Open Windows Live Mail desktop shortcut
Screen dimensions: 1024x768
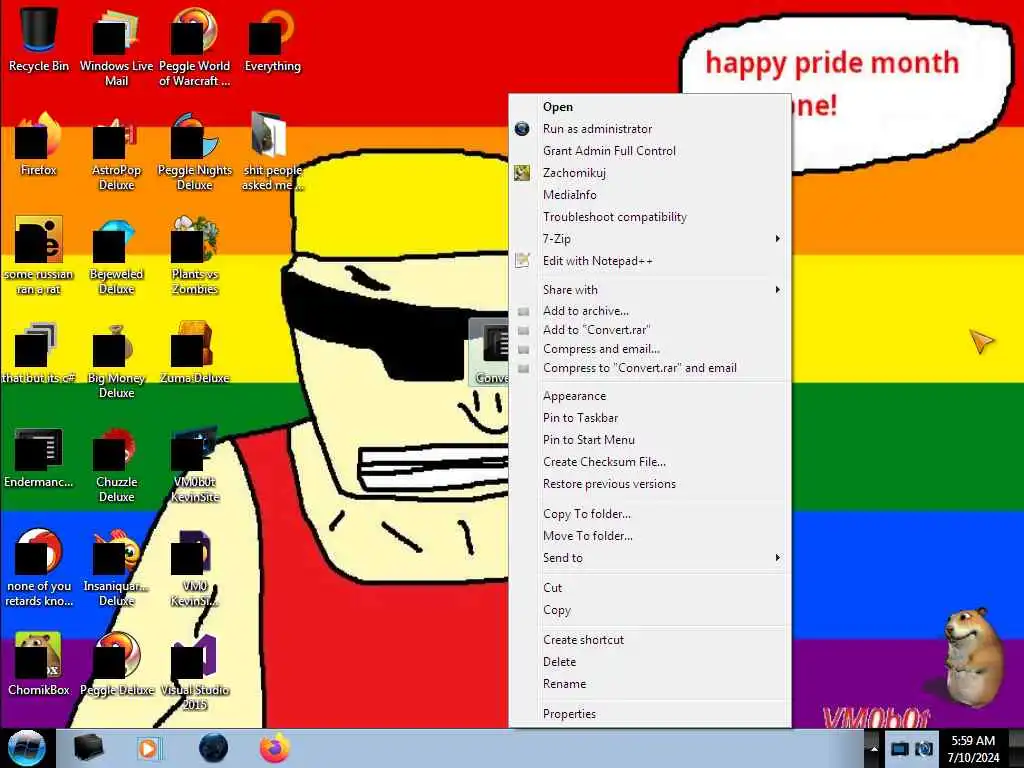click(x=116, y=47)
